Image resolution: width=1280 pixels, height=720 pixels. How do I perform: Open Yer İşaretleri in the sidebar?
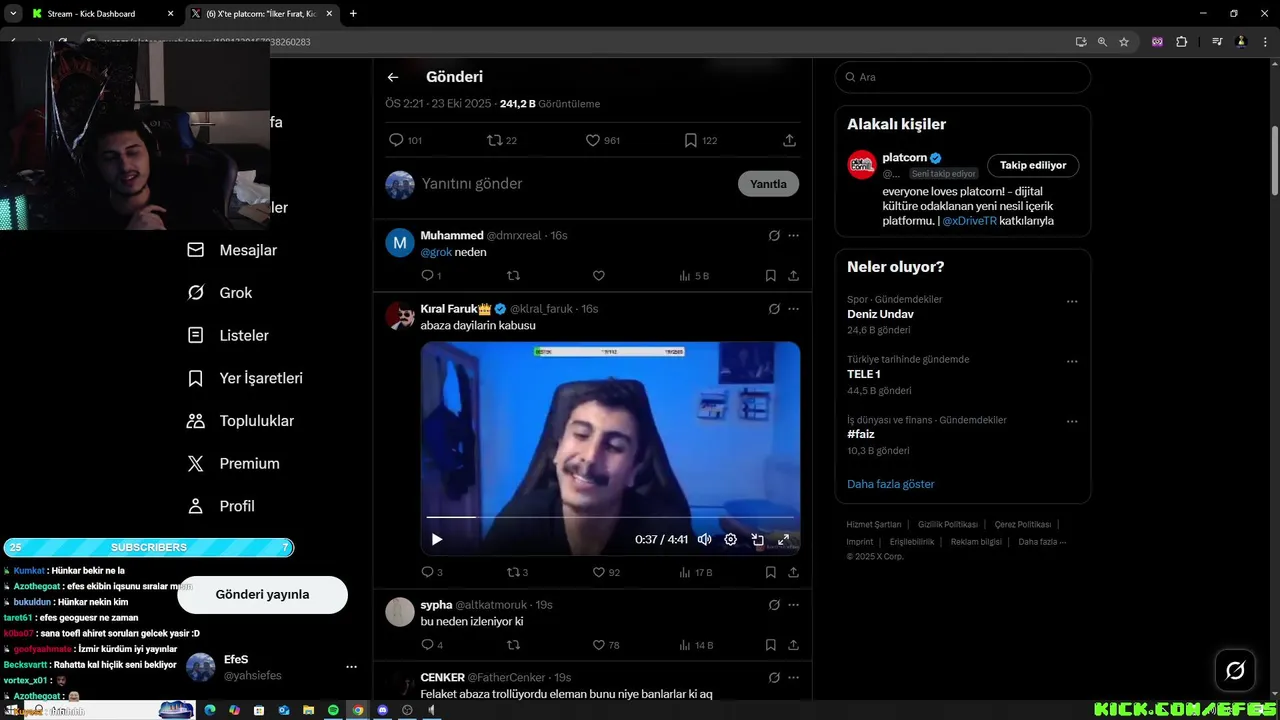coord(244,378)
